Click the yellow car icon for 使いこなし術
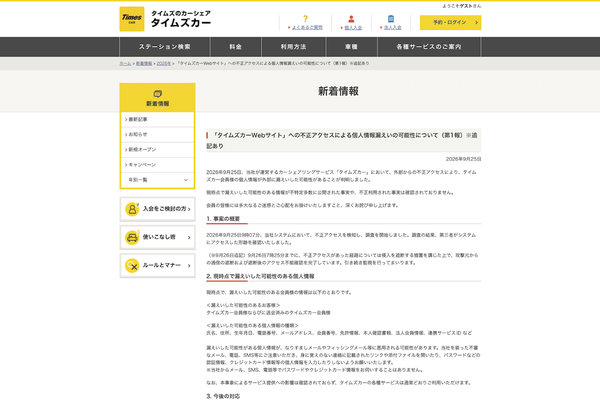The image size is (600, 400). 132,237
